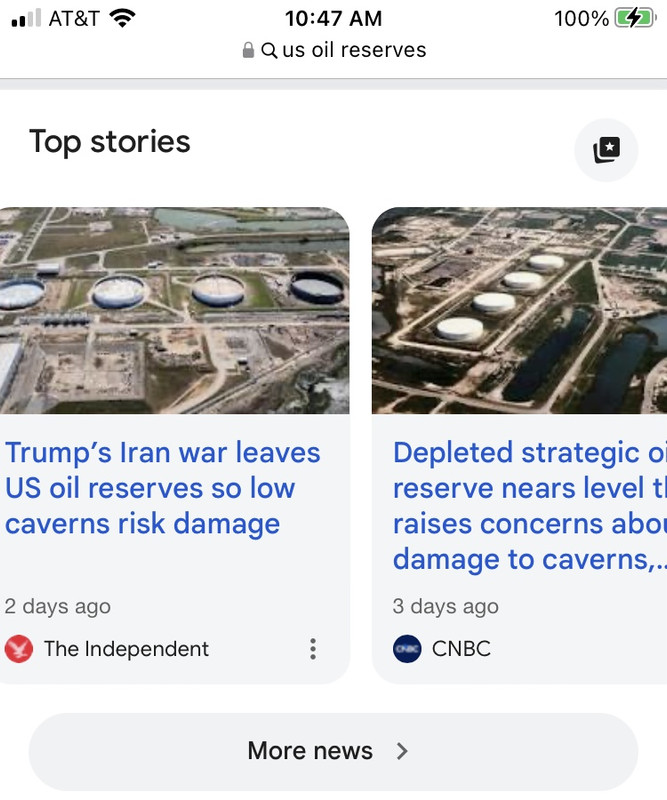The image size is (667, 800).
Task: Tap the magnifier icon in the address bar
Action: 269,50
